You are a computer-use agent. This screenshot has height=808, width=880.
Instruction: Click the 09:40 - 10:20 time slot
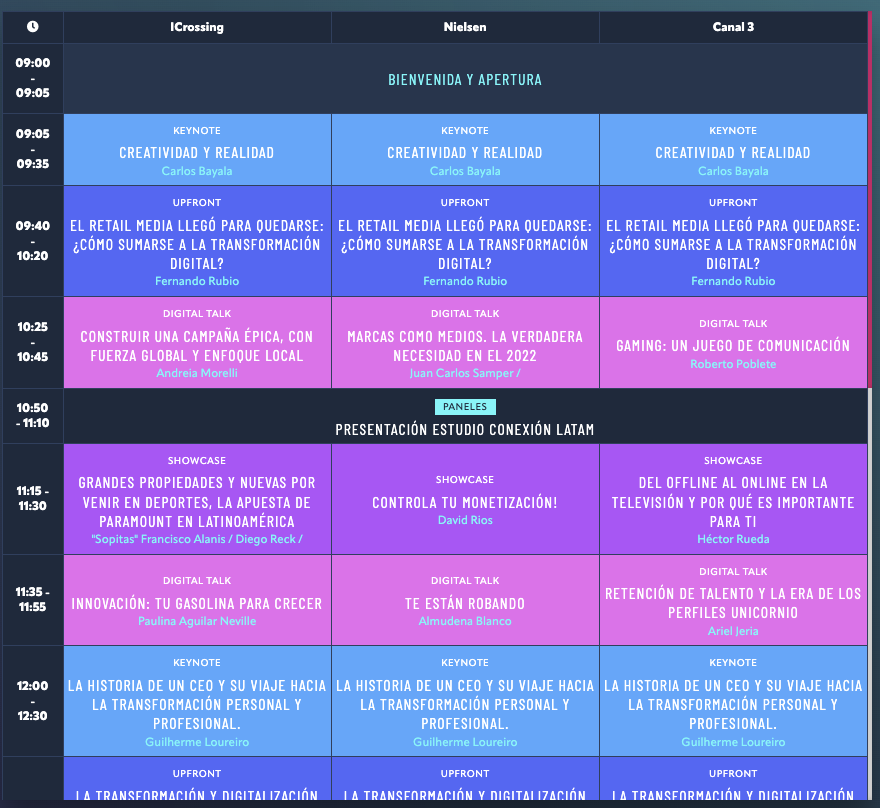[x=33, y=241]
